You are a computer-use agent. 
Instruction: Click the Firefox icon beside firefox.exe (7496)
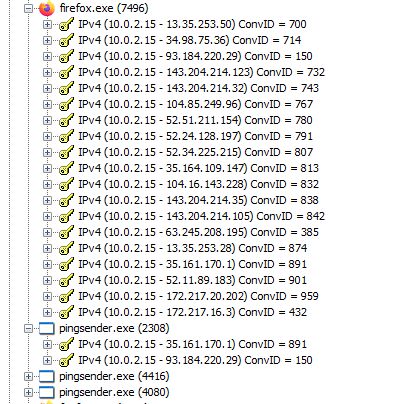[47, 8]
